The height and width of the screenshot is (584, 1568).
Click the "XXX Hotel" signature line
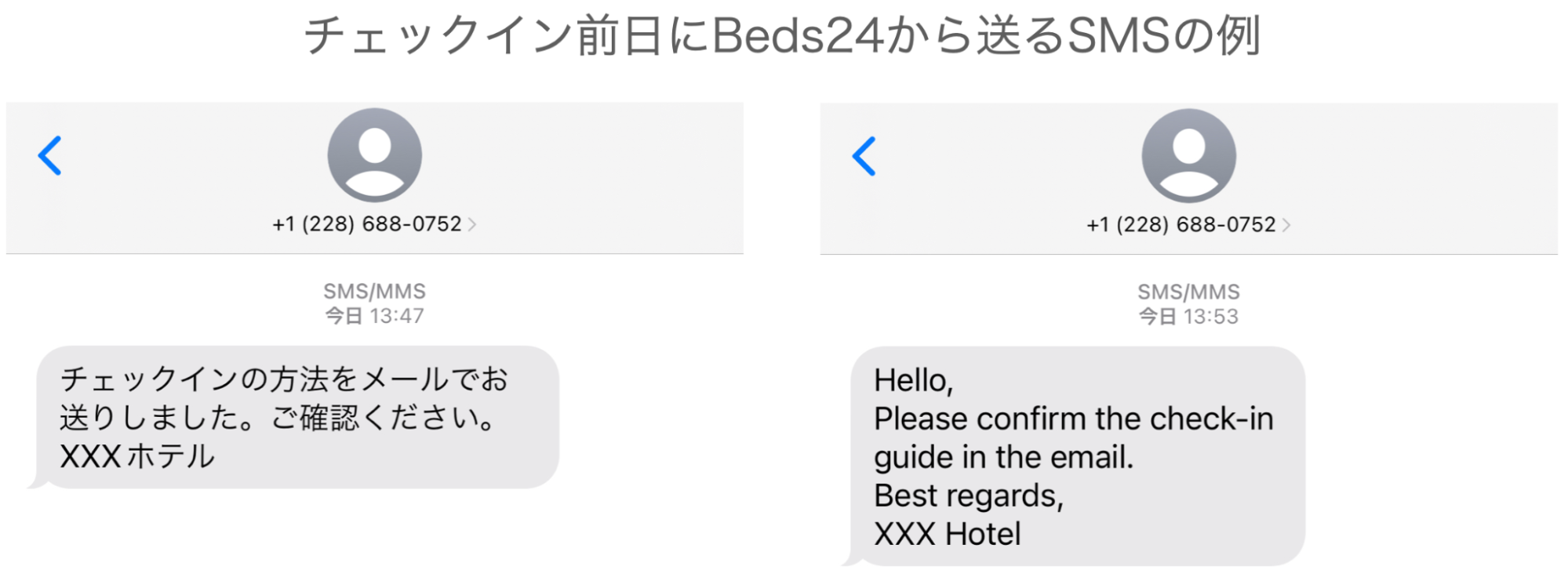[948, 534]
